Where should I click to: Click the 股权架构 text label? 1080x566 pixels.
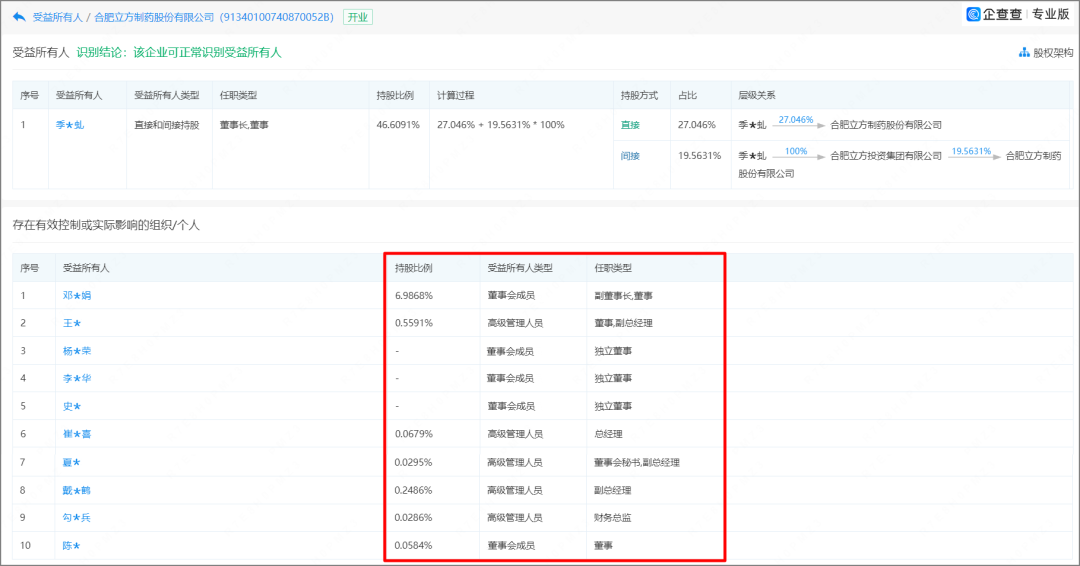pyautogui.click(x=1053, y=52)
